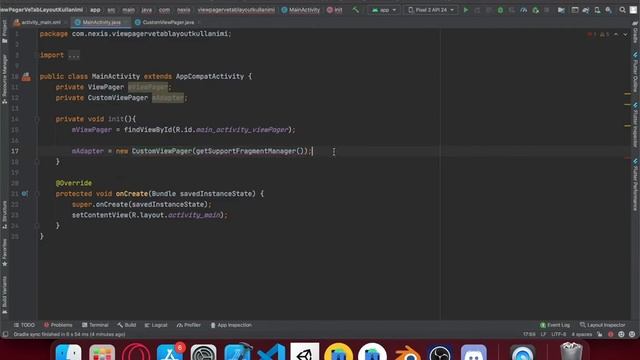Image resolution: width=640 pixels, height=360 pixels.
Task: Open Logcat tool window
Action: (156, 325)
